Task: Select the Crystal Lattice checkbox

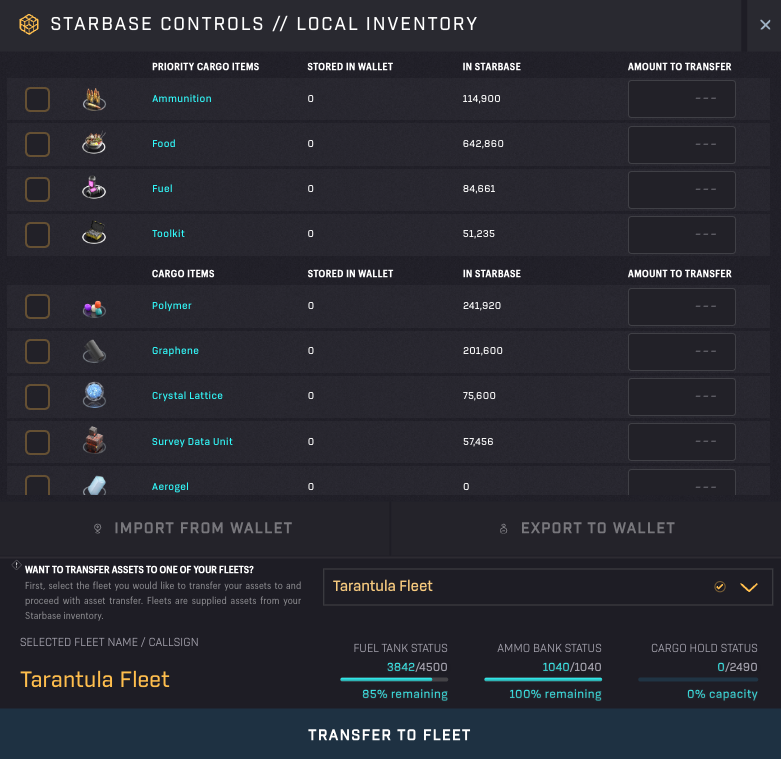Action: (x=37, y=396)
